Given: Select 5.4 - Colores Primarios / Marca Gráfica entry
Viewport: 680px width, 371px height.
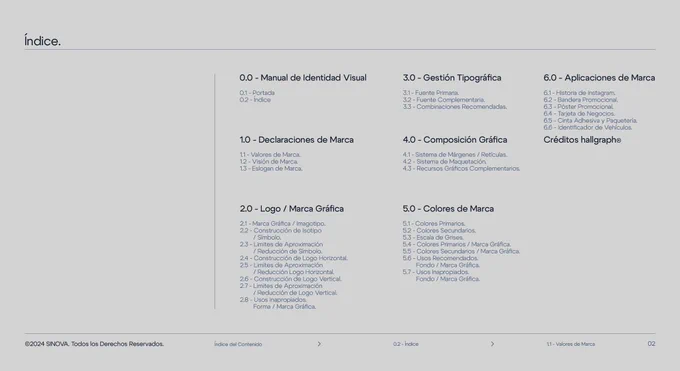Looking at the screenshot, I should tap(457, 244).
